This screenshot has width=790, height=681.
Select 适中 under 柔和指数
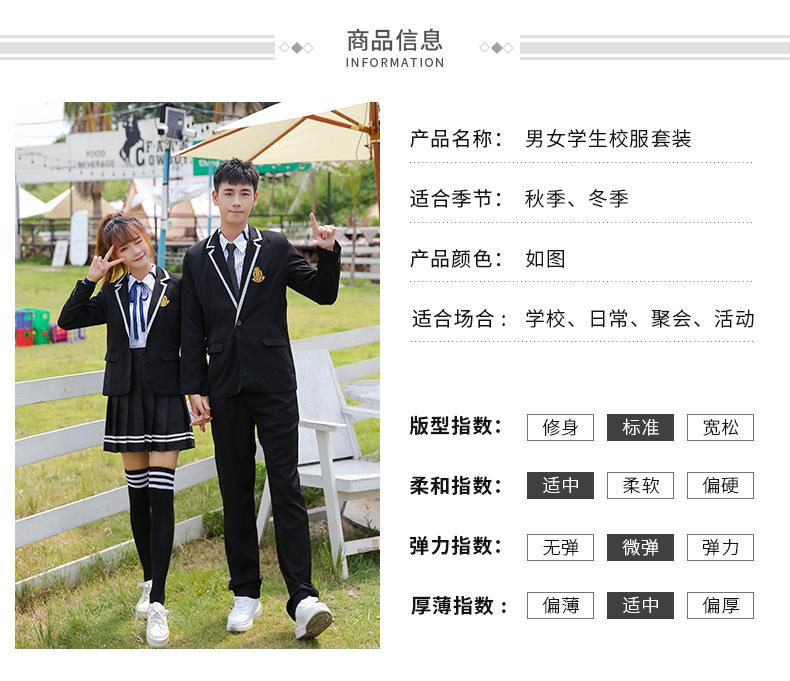pyautogui.click(x=560, y=486)
